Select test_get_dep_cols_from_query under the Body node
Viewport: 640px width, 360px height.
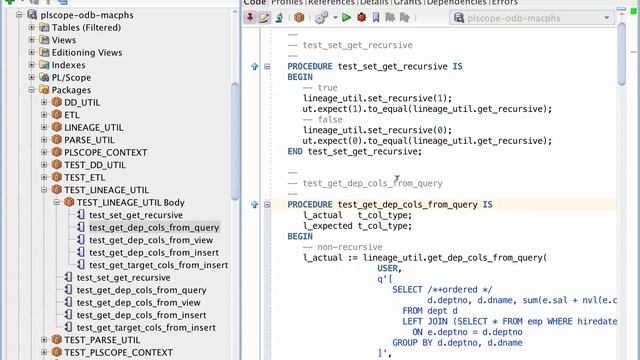coord(154,227)
